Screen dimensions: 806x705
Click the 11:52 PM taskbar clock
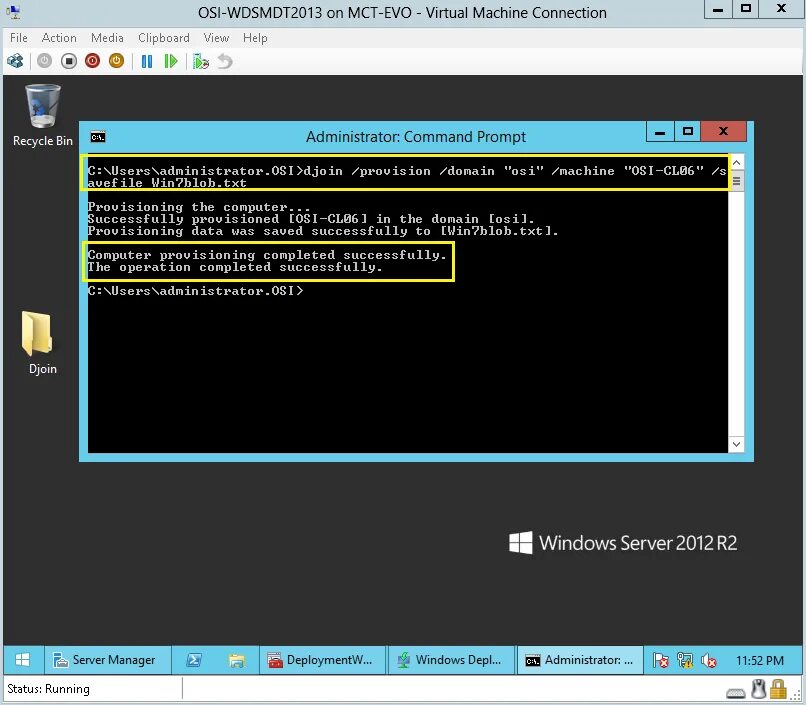point(760,660)
